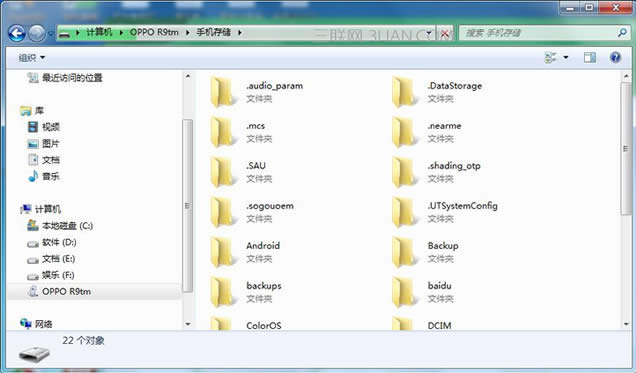Open the 音乐 library
Image resolution: width=636 pixels, height=373 pixels.
click(x=51, y=176)
